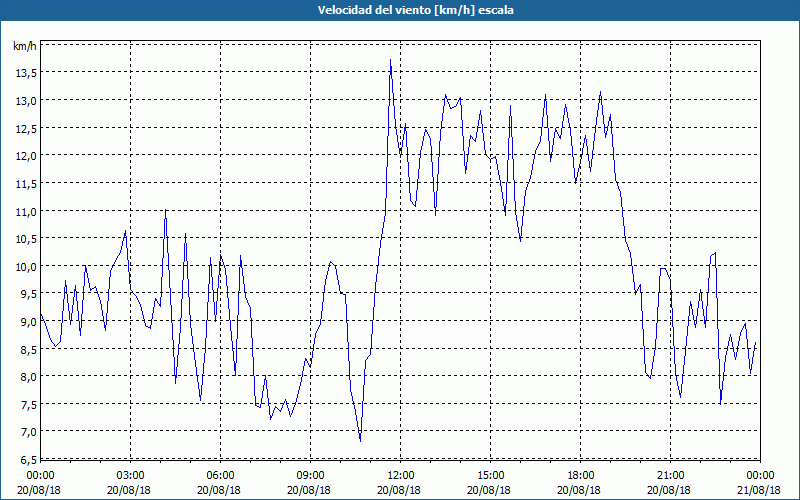800x500 pixels.
Task: Click the y-axis value "13,5"
Action: pyautogui.click(x=26, y=73)
